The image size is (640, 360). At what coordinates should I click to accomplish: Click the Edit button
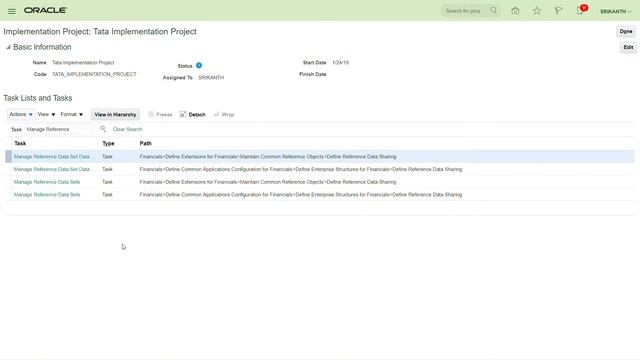[628, 47]
